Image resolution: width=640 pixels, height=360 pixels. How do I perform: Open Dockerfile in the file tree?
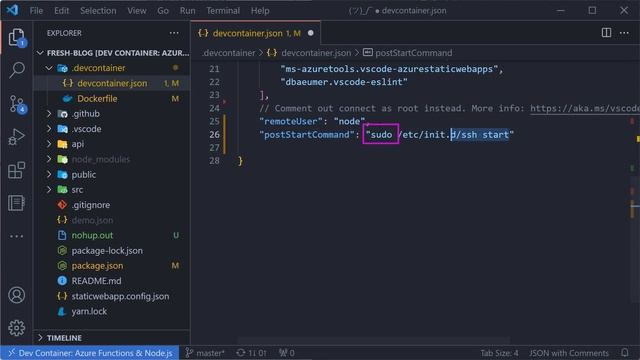point(111,99)
